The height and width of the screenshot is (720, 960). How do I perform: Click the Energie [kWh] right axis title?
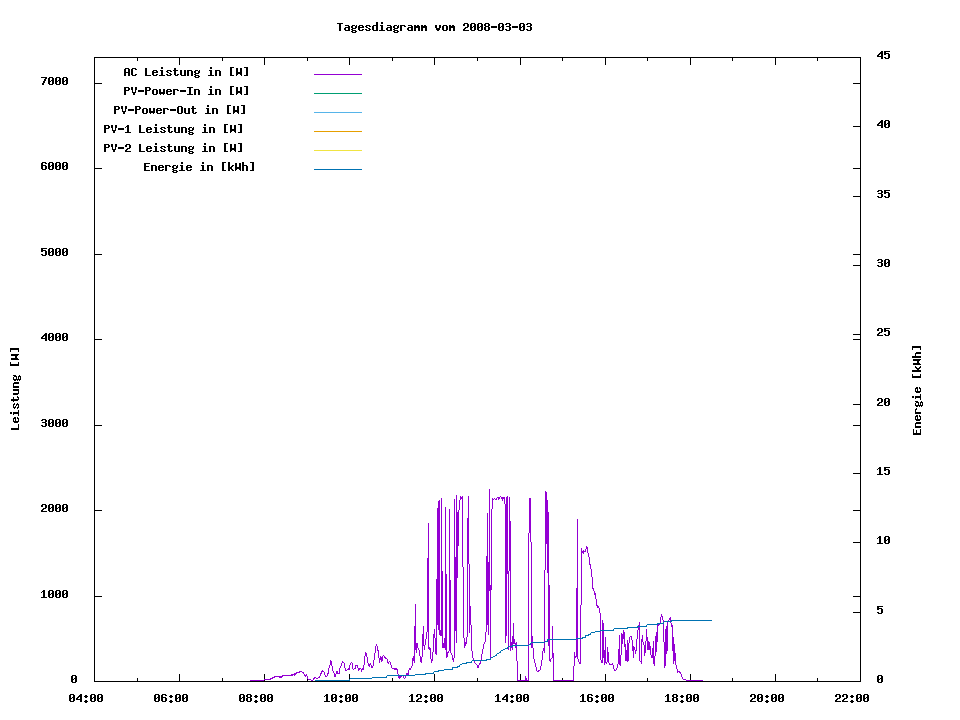[917, 390]
